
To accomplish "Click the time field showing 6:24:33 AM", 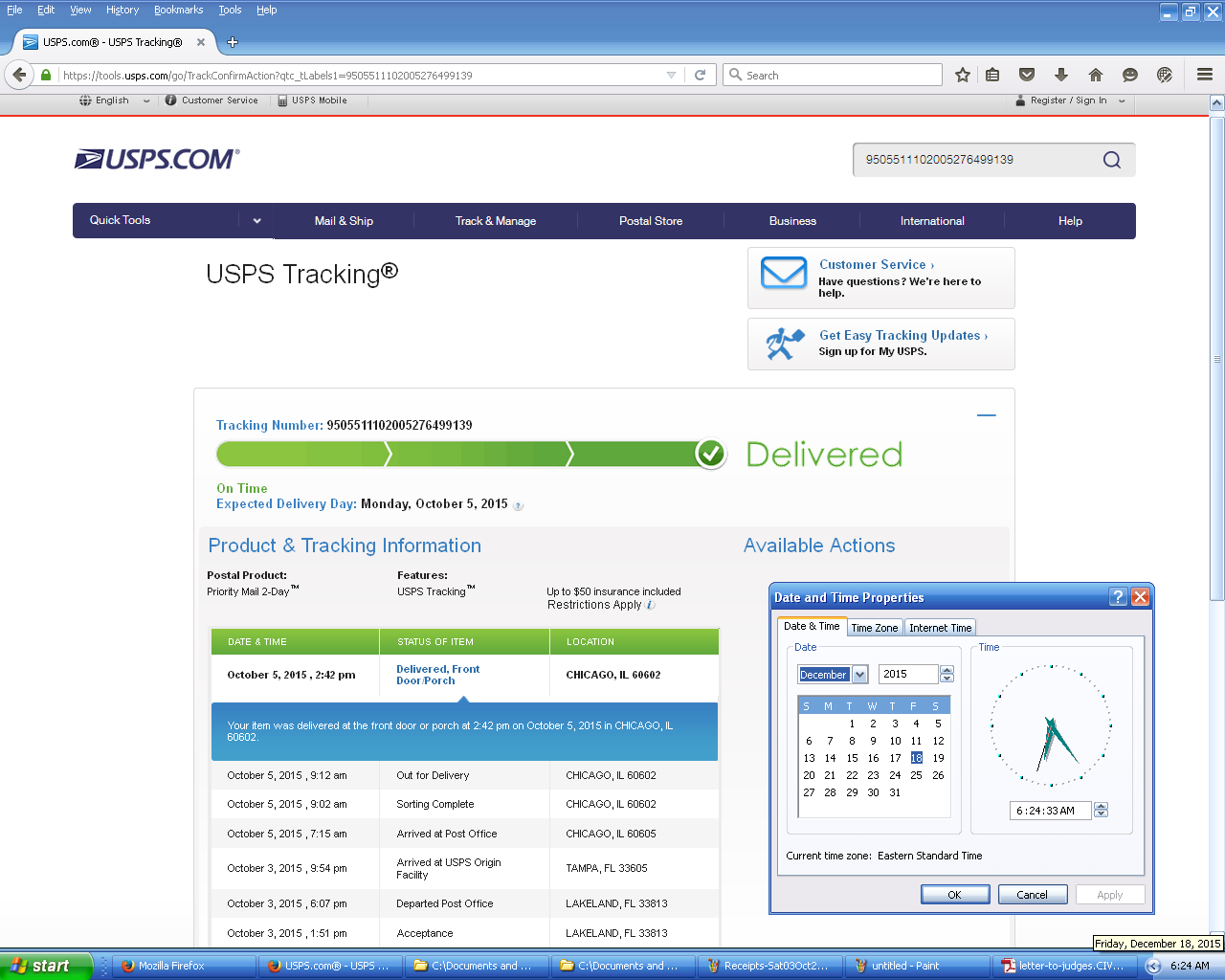I will pos(1050,811).
